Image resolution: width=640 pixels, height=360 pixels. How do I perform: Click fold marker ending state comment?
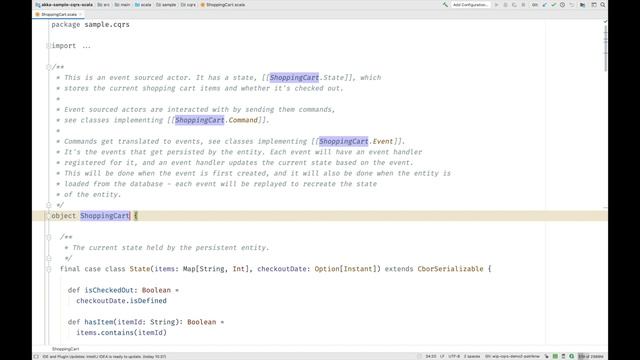point(49,258)
